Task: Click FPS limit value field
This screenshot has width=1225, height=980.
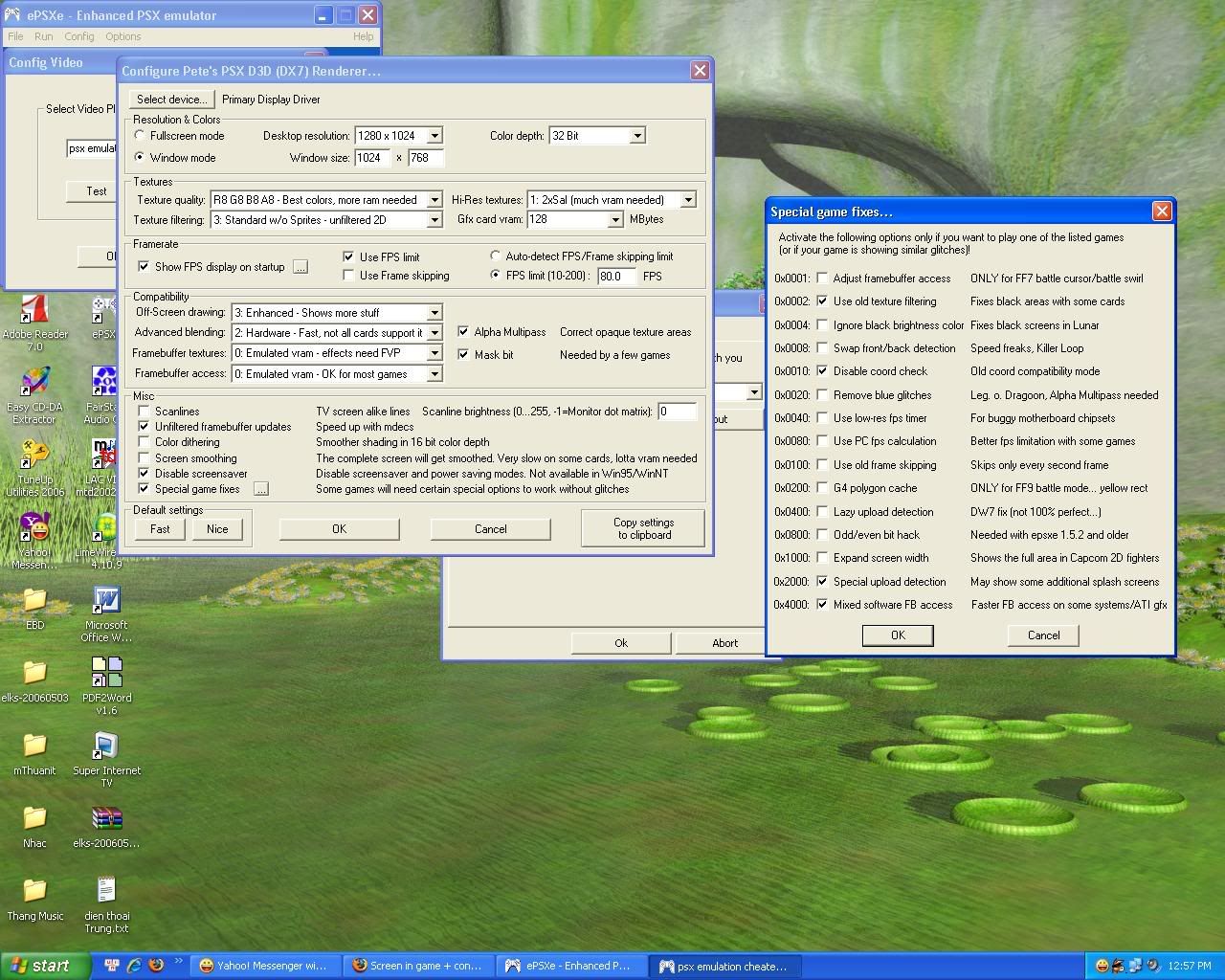Action: tap(616, 276)
